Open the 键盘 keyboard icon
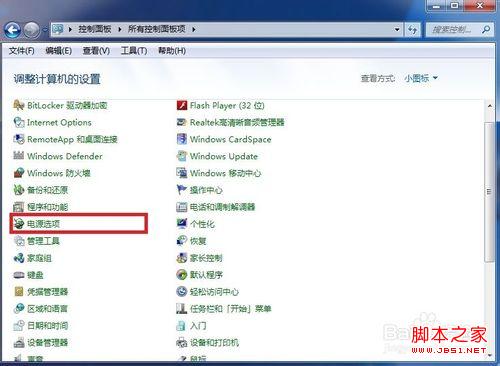This screenshot has height=366, width=500. coord(19,275)
